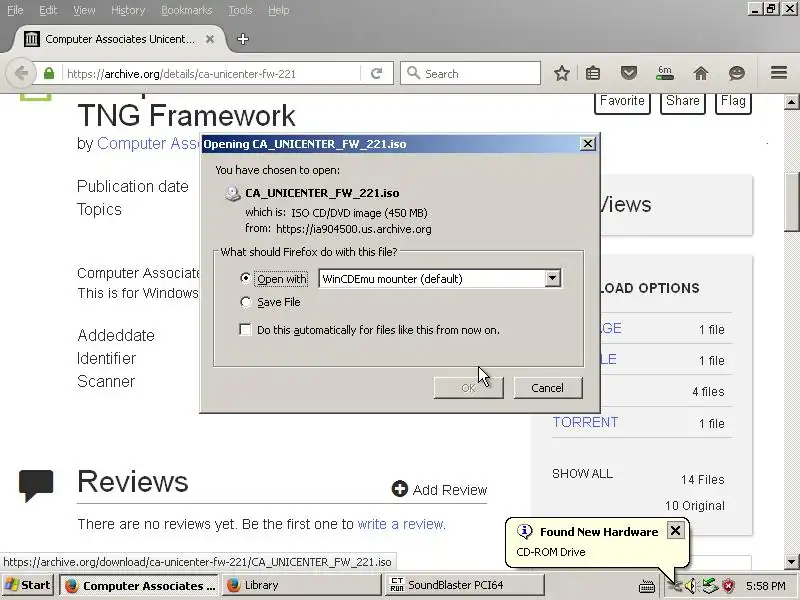Viewport: 800px width, 600px height.
Task: Open the Bookmarks menu
Action: point(186,10)
